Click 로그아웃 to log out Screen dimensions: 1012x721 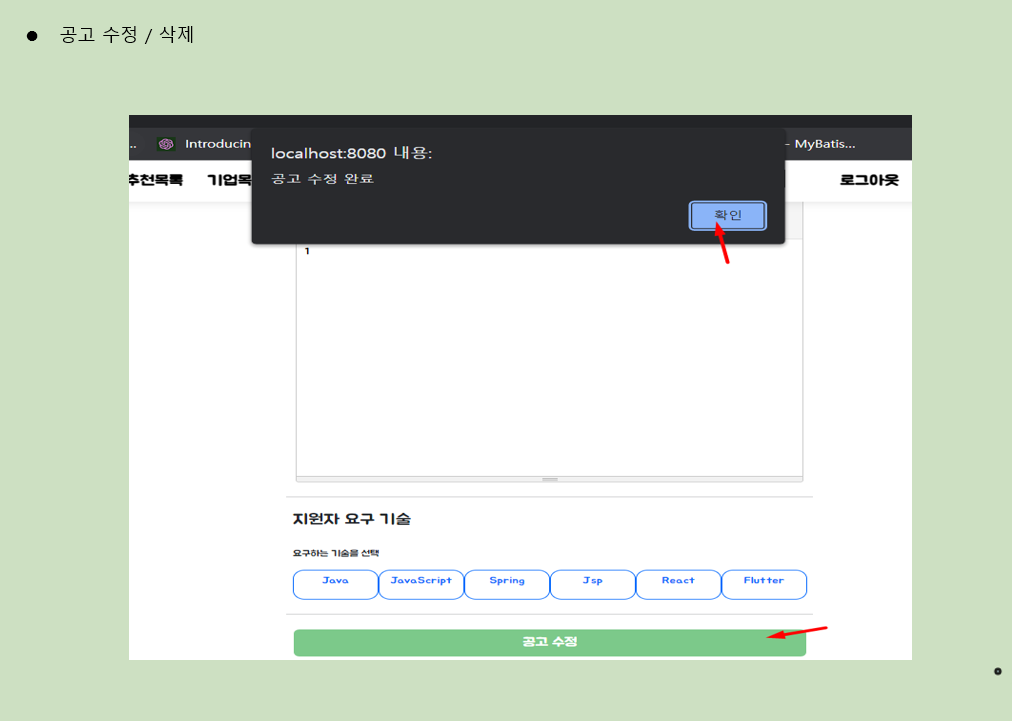coord(869,180)
